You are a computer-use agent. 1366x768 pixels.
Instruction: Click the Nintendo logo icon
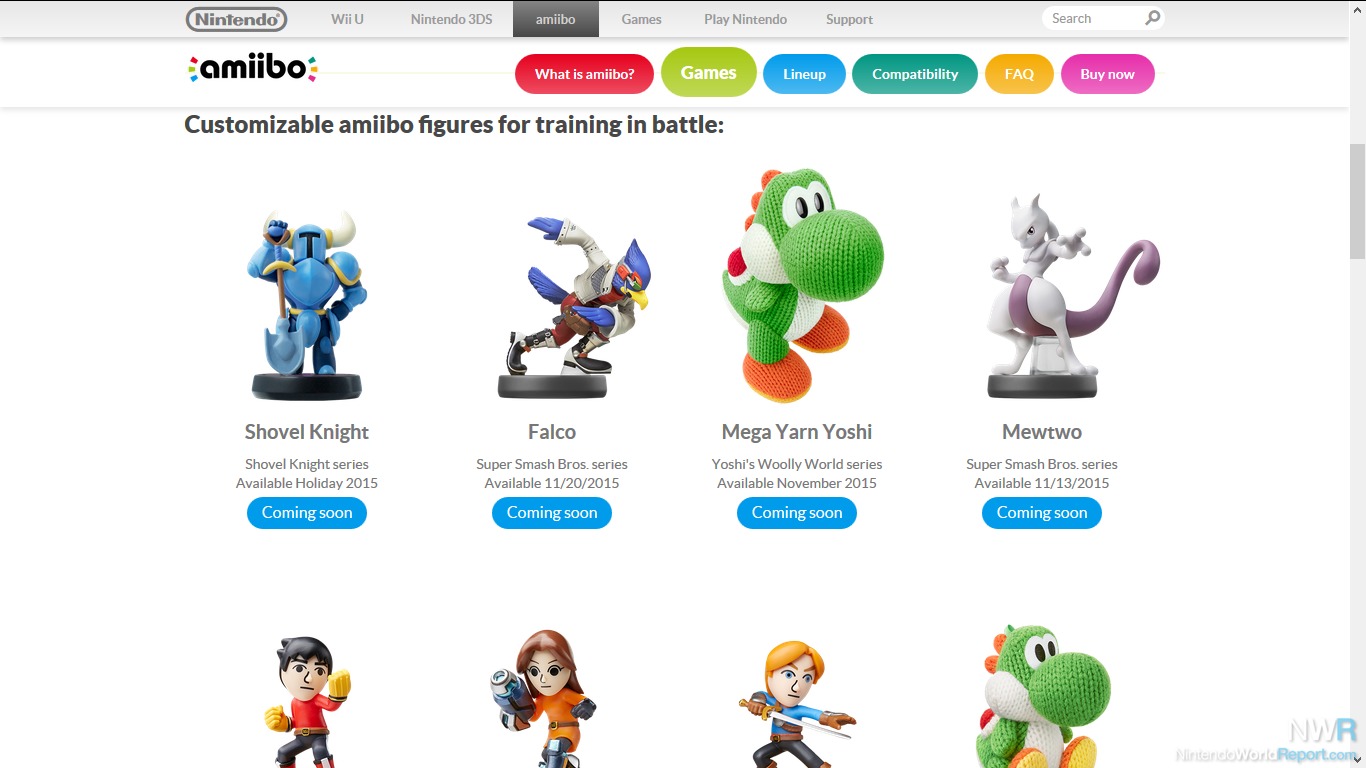[237, 19]
